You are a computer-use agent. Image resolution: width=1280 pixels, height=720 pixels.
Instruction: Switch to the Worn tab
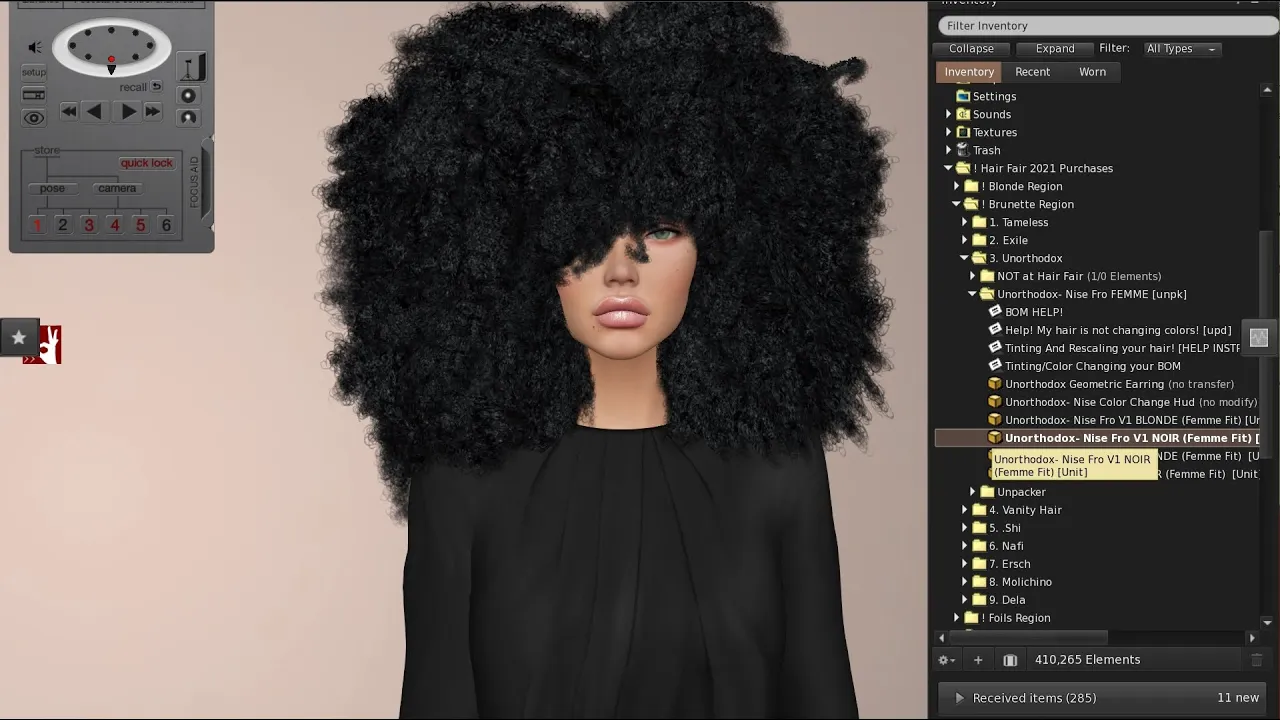pos(1092,72)
